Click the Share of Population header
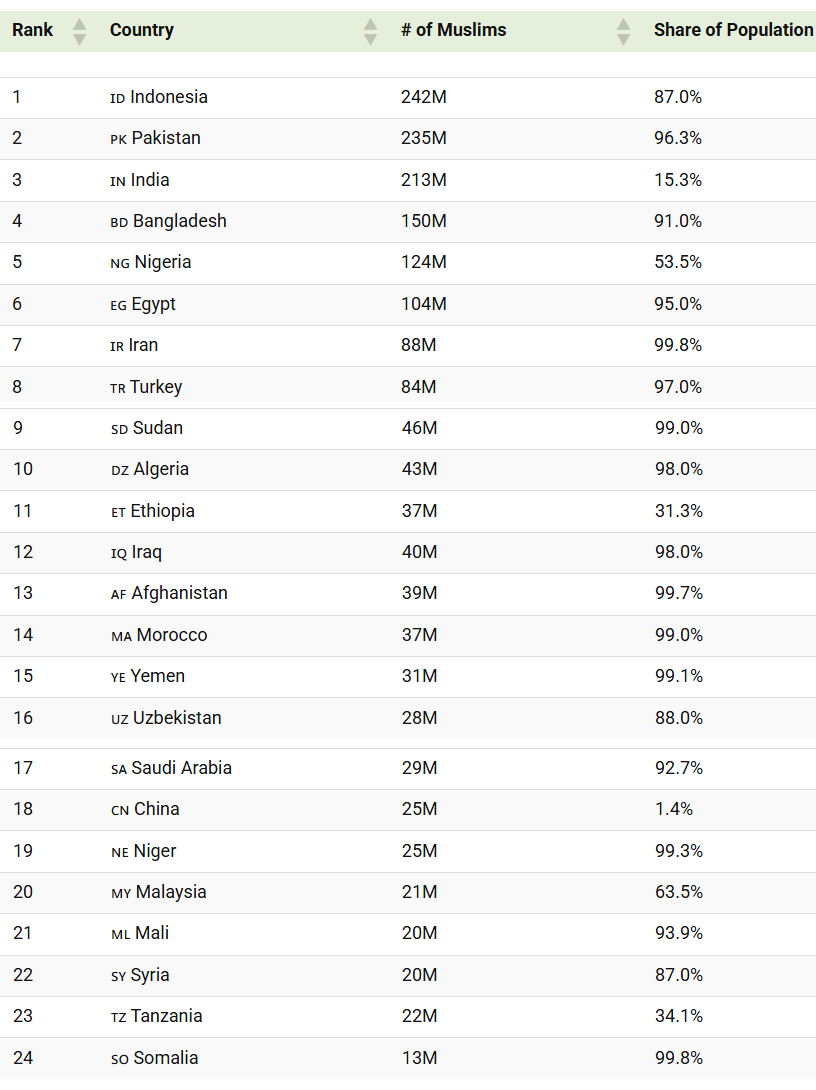816x1090 pixels. pyautogui.click(x=733, y=30)
